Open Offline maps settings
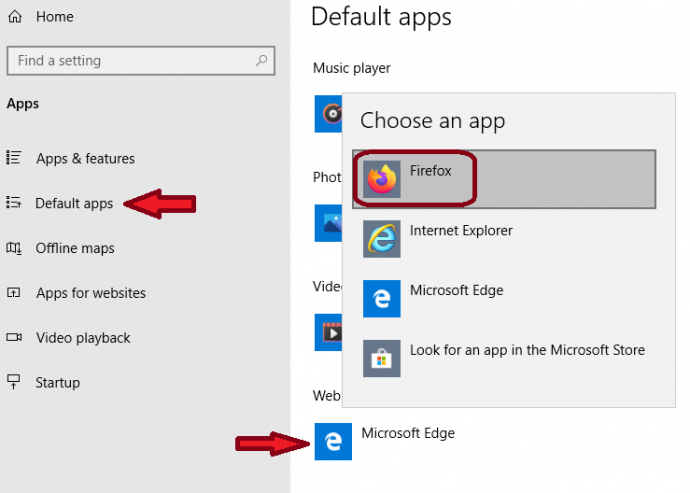 pyautogui.click(x=75, y=248)
